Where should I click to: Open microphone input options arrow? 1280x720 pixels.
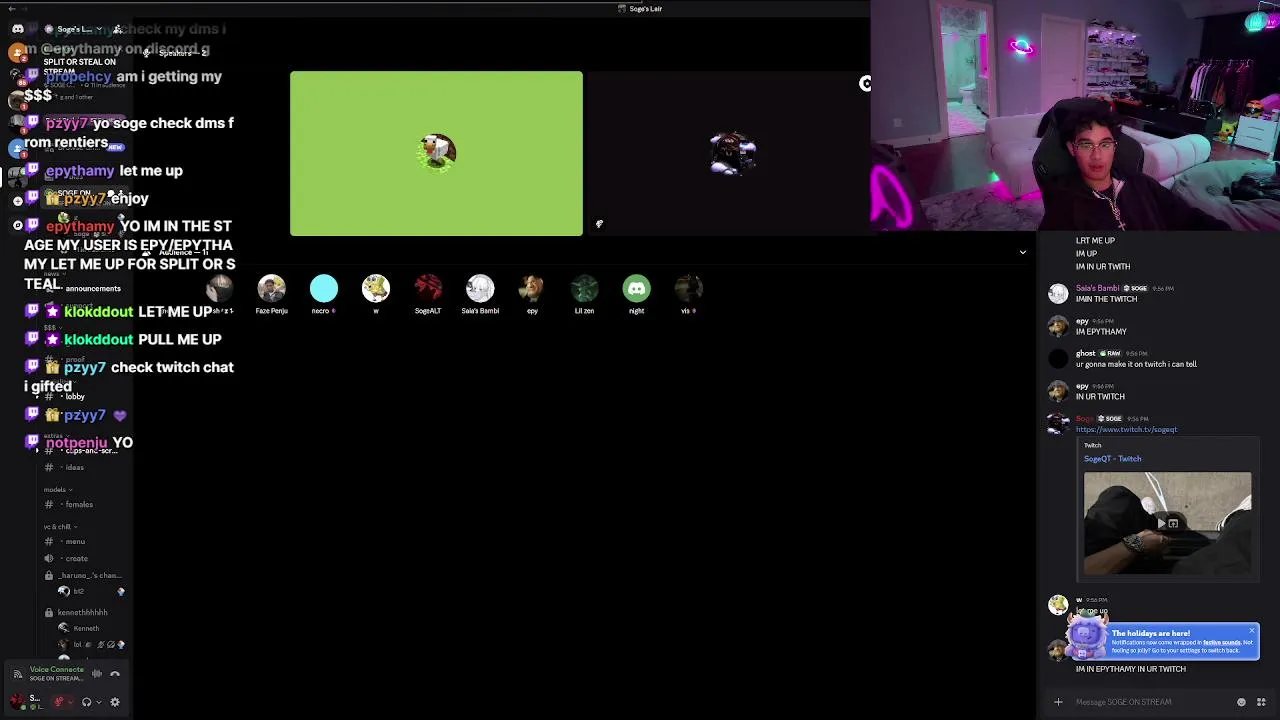(71, 702)
